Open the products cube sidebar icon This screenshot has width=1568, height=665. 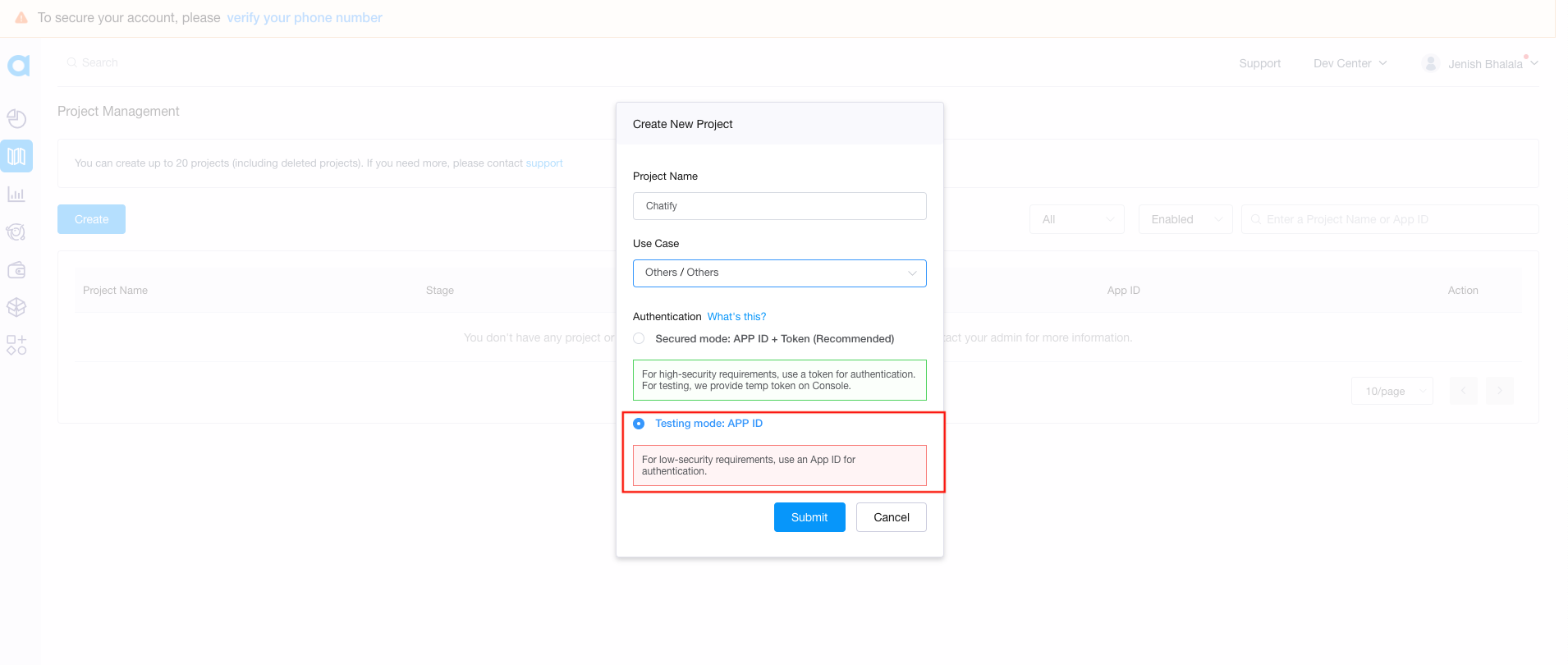click(16, 307)
